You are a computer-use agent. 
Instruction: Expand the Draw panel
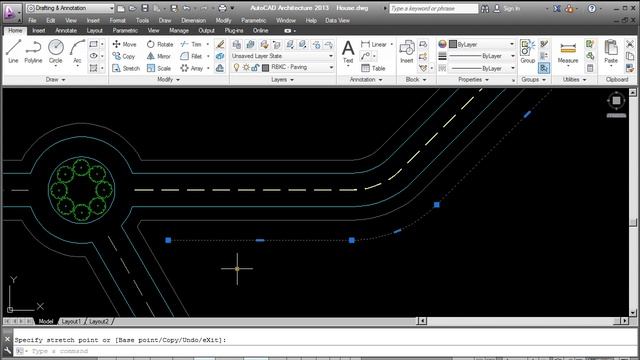(56, 80)
